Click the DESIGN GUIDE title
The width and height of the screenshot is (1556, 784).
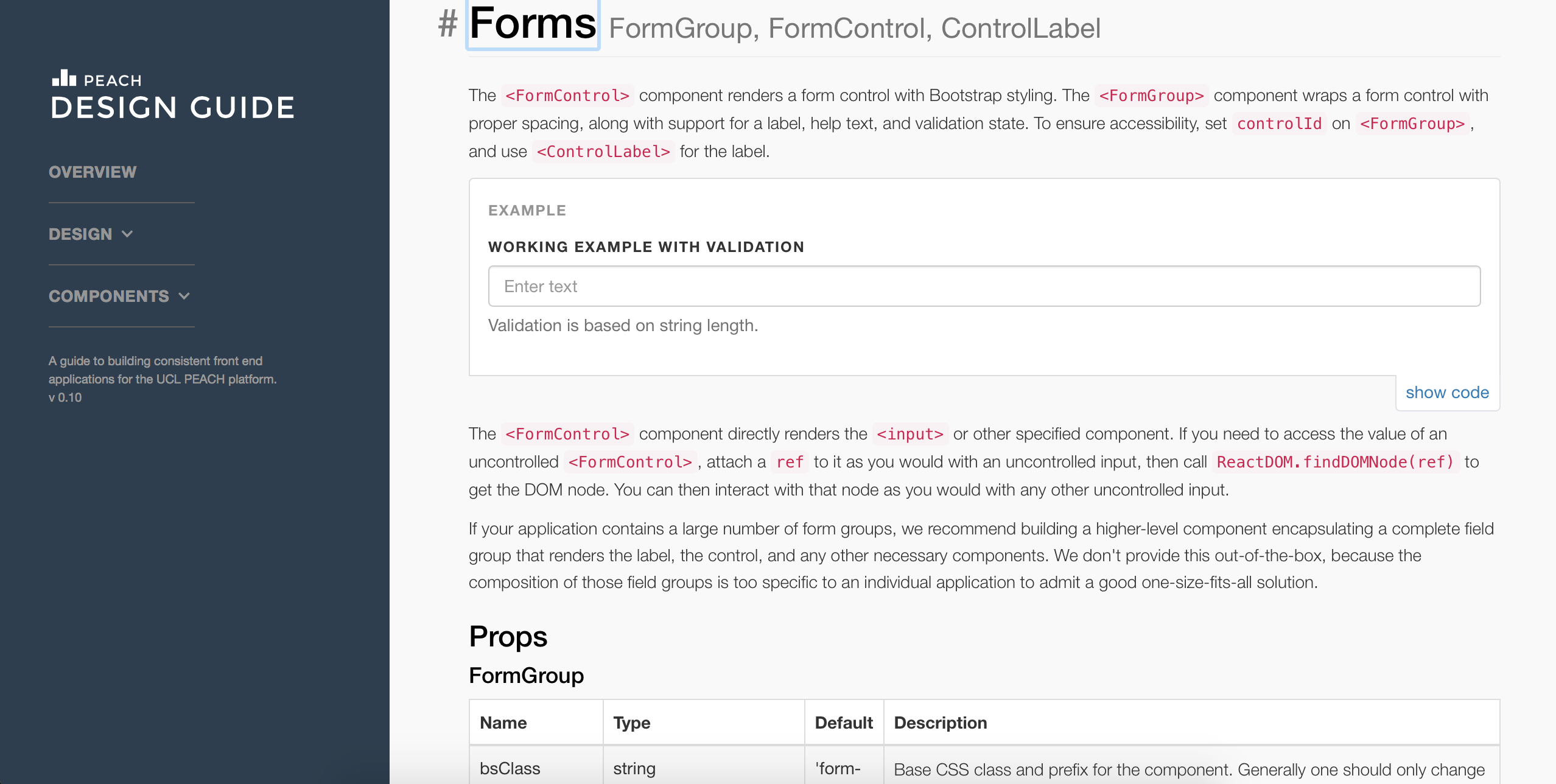pos(173,108)
